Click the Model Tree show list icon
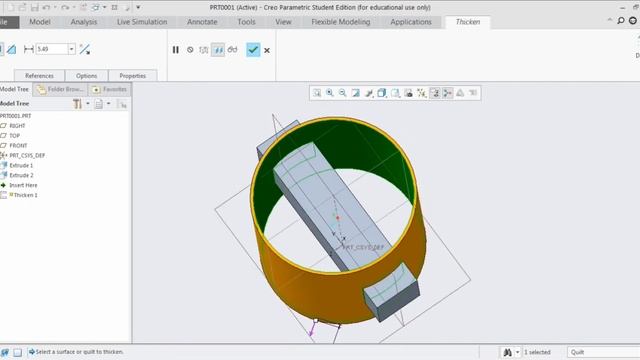The image size is (640, 360). 99,104
